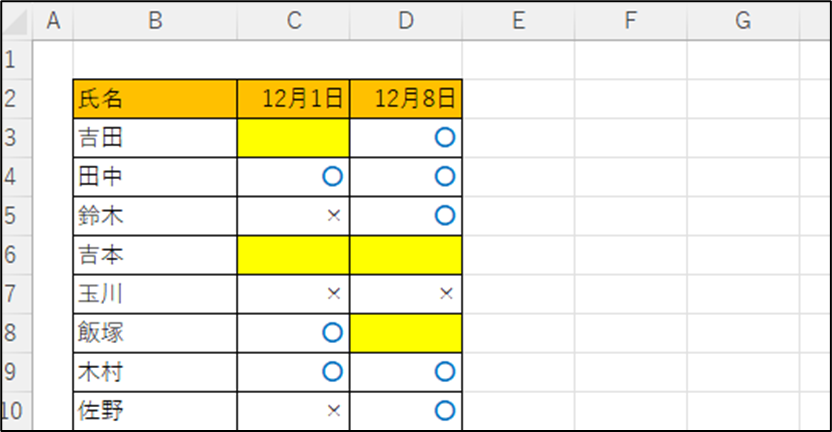Click the 鈴木 name cell
This screenshot has width=832, height=432.
155,216
